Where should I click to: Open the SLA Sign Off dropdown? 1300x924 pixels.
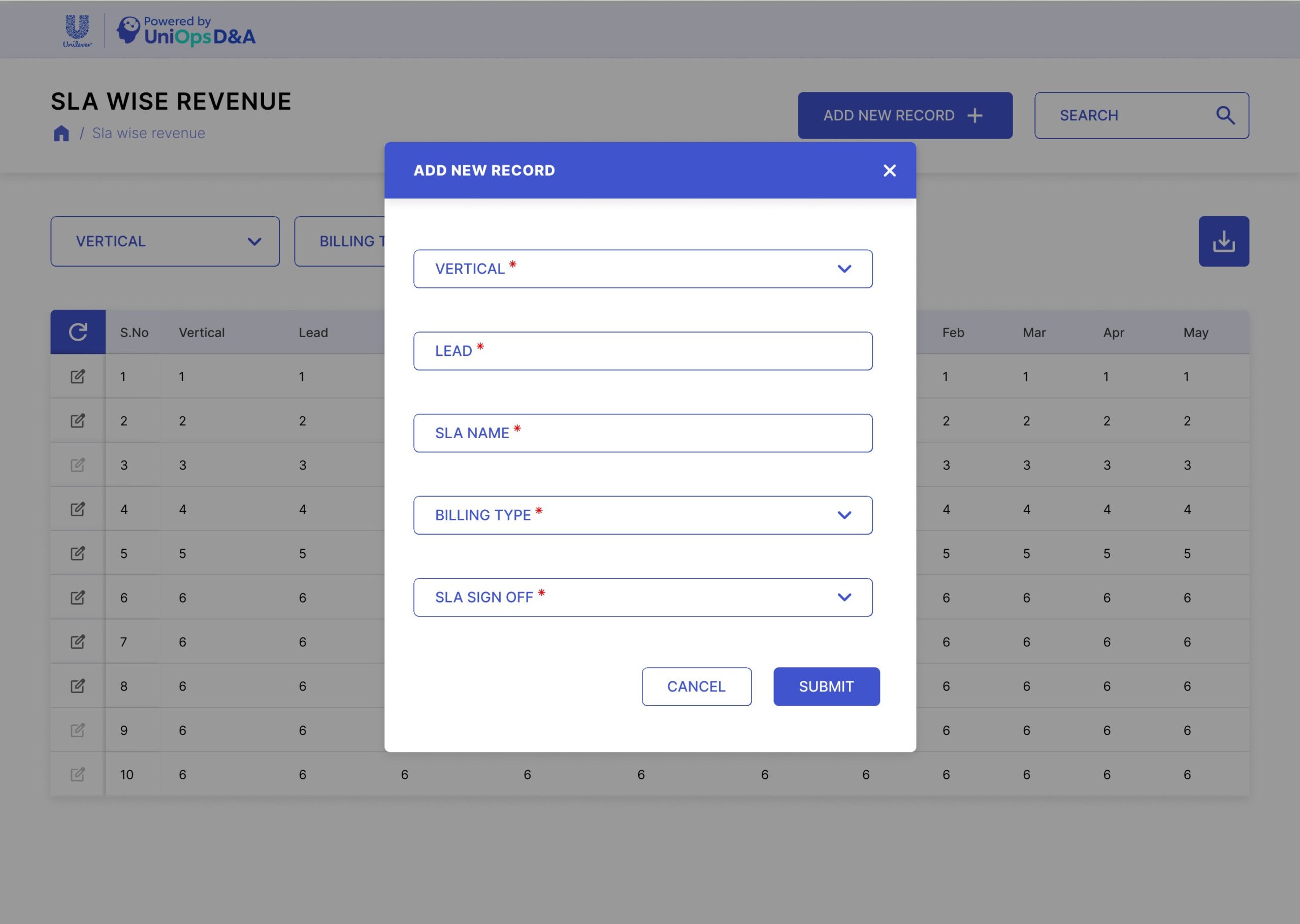point(642,597)
